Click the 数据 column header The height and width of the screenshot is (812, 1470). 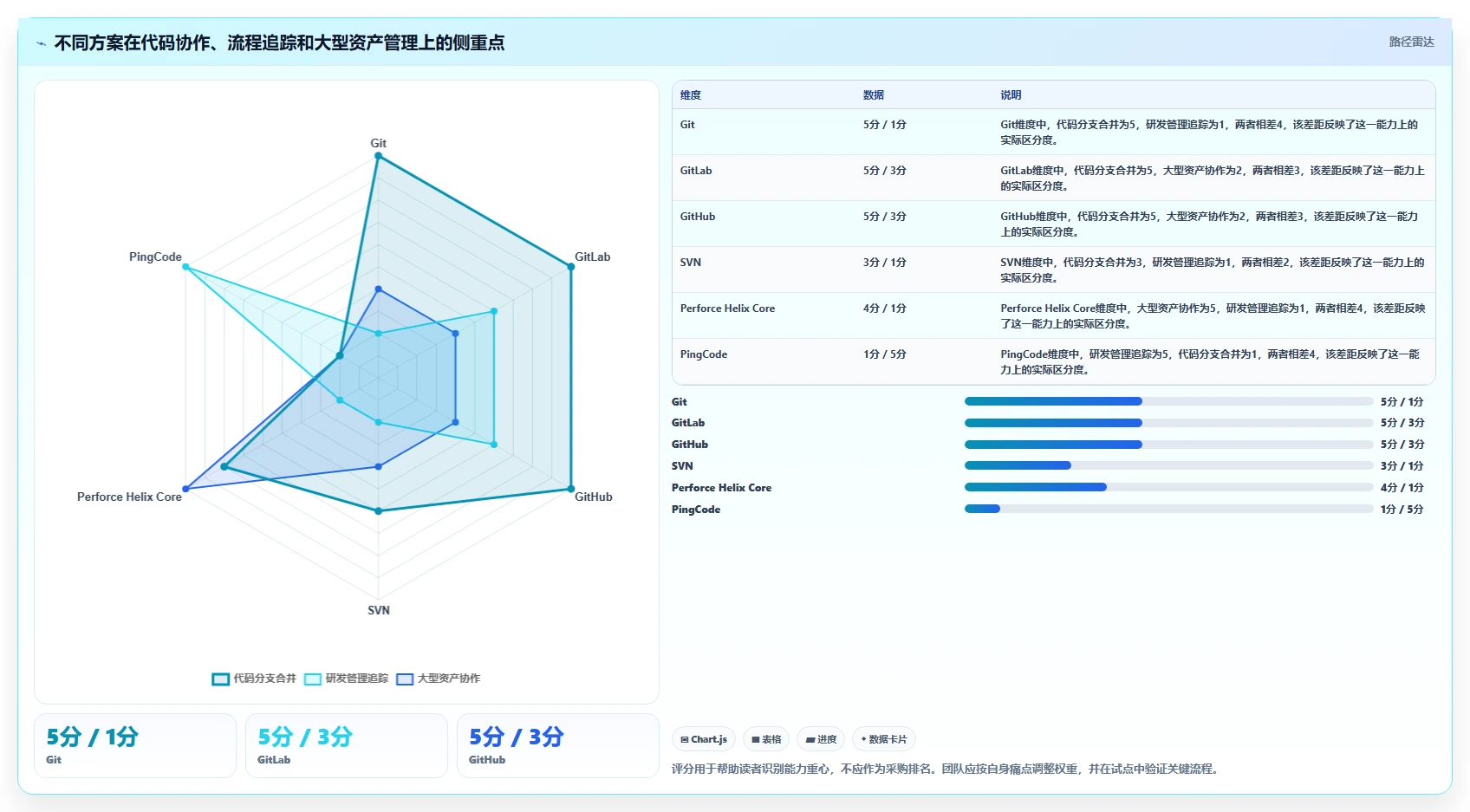tap(874, 95)
